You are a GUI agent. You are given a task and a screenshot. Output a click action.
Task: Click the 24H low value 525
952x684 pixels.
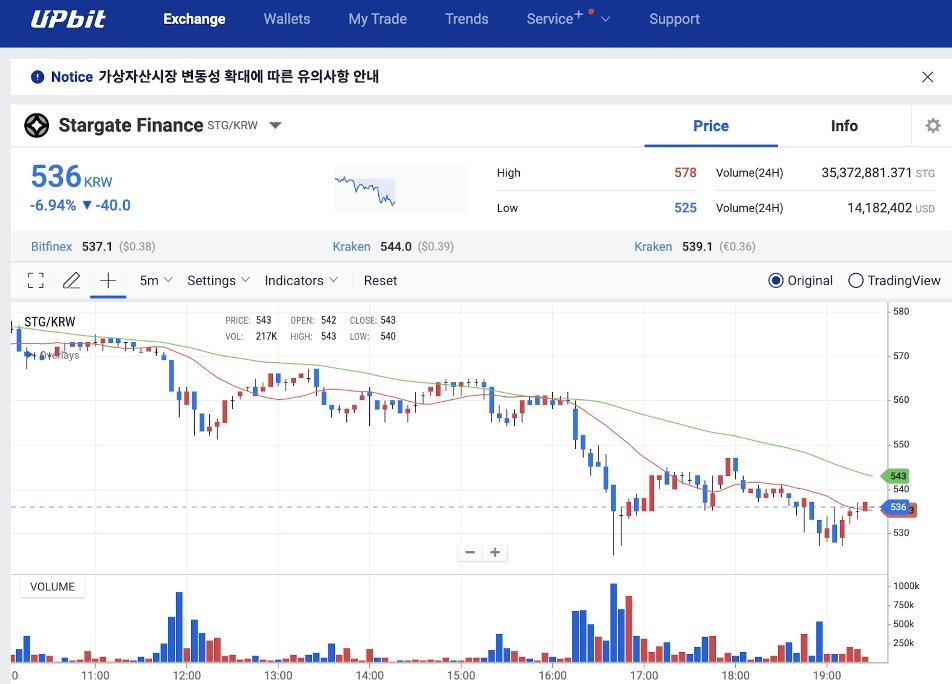tap(685, 208)
